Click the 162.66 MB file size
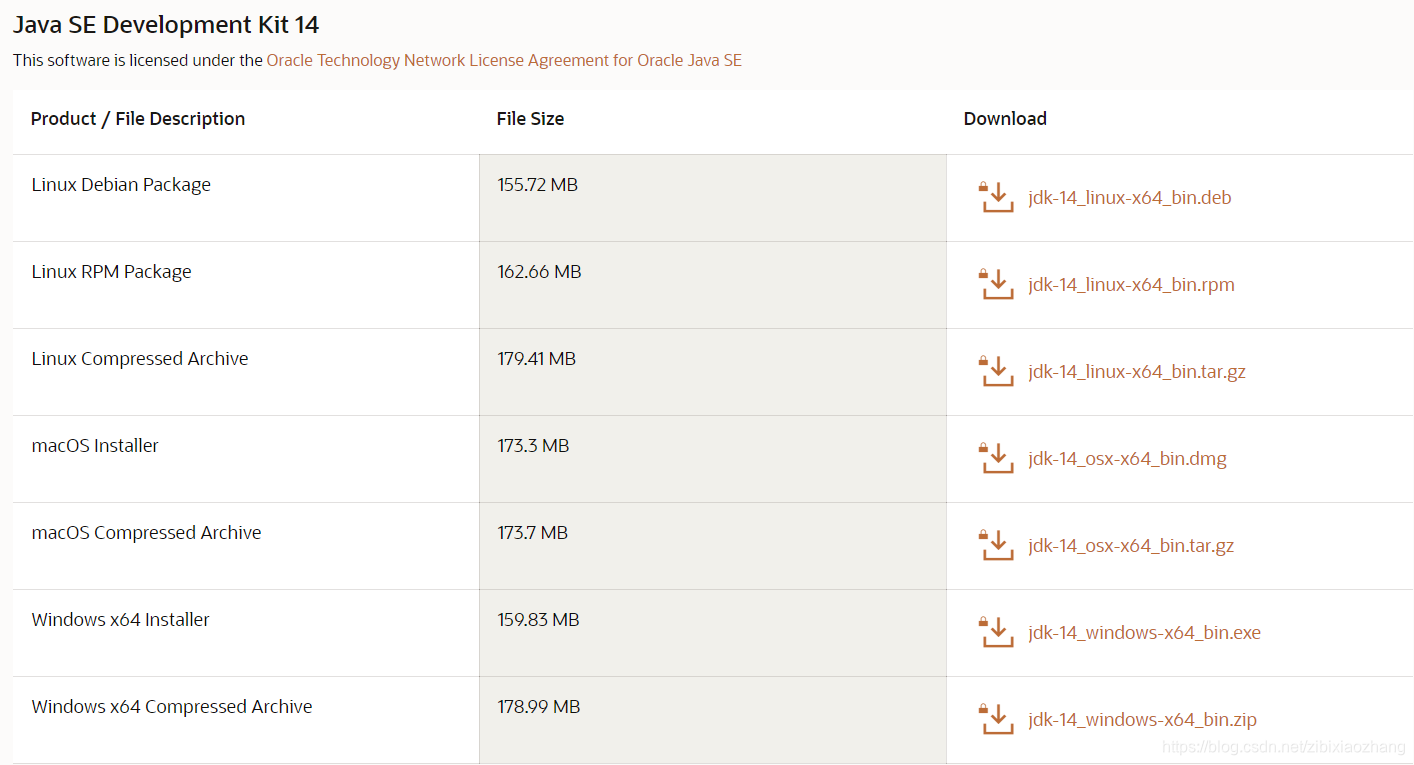Viewport: 1414px width, 765px height. click(539, 272)
